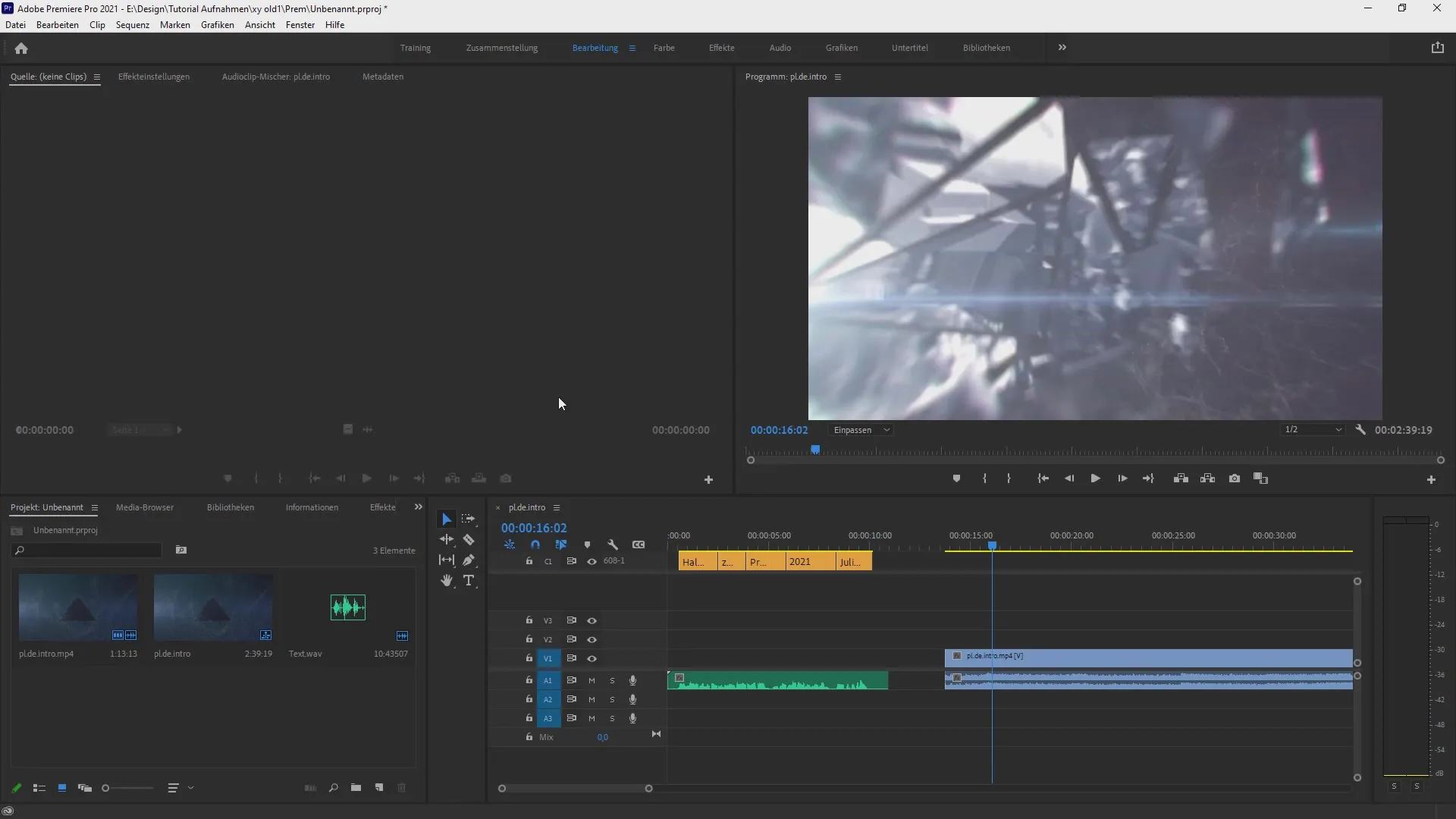Add marker in timeline header
Image resolution: width=1456 pixels, height=819 pixels.
(x=587, y=544)
